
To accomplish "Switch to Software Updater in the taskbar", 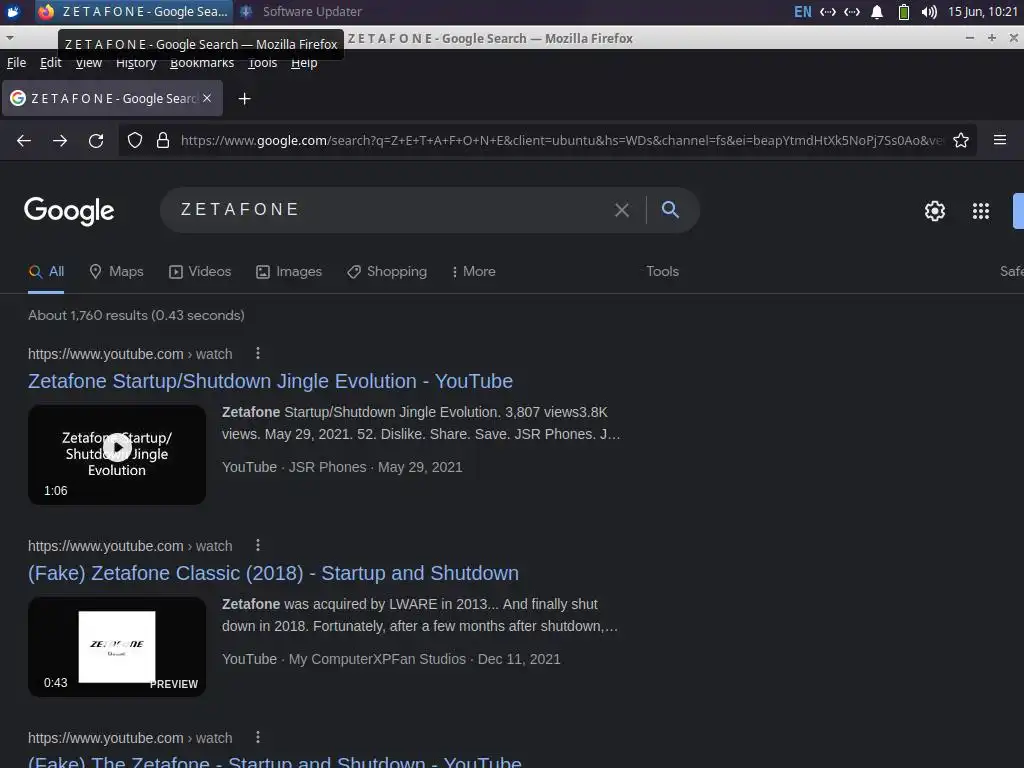I will 301,12.
